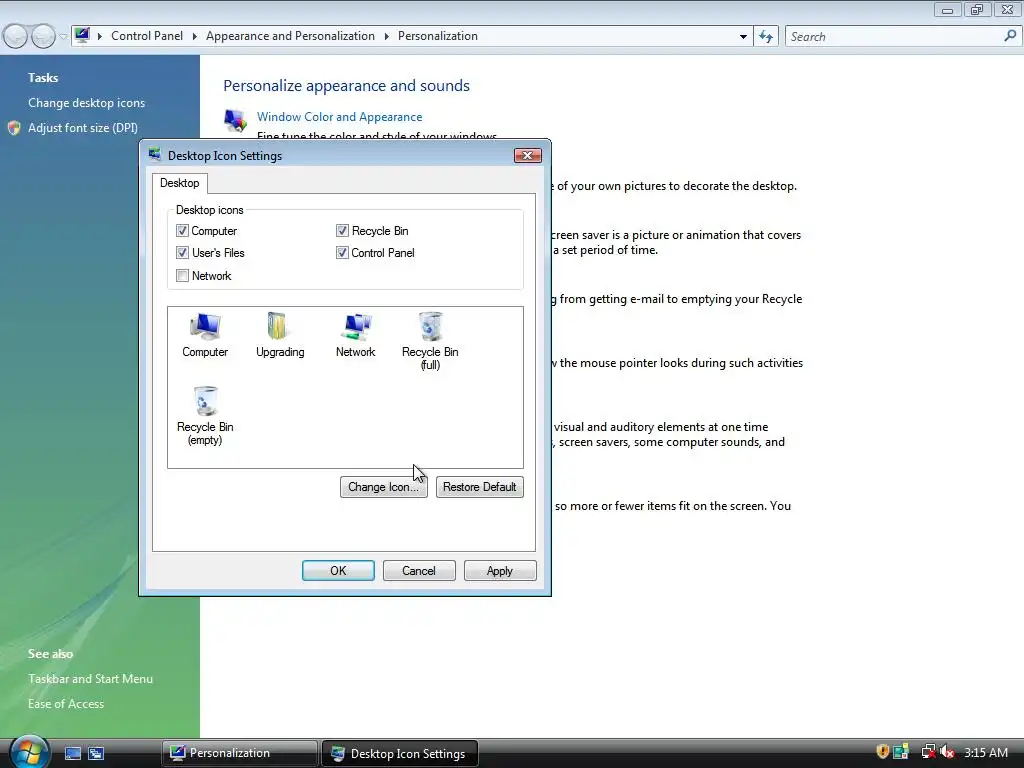Click the Back navigation arrow
The image size is (1024, 768).
click(16, 36)
